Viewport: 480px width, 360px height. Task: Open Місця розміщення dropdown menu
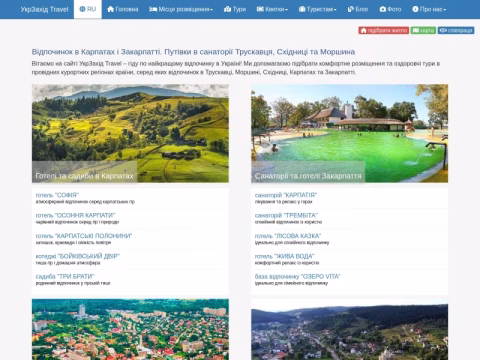181,9
